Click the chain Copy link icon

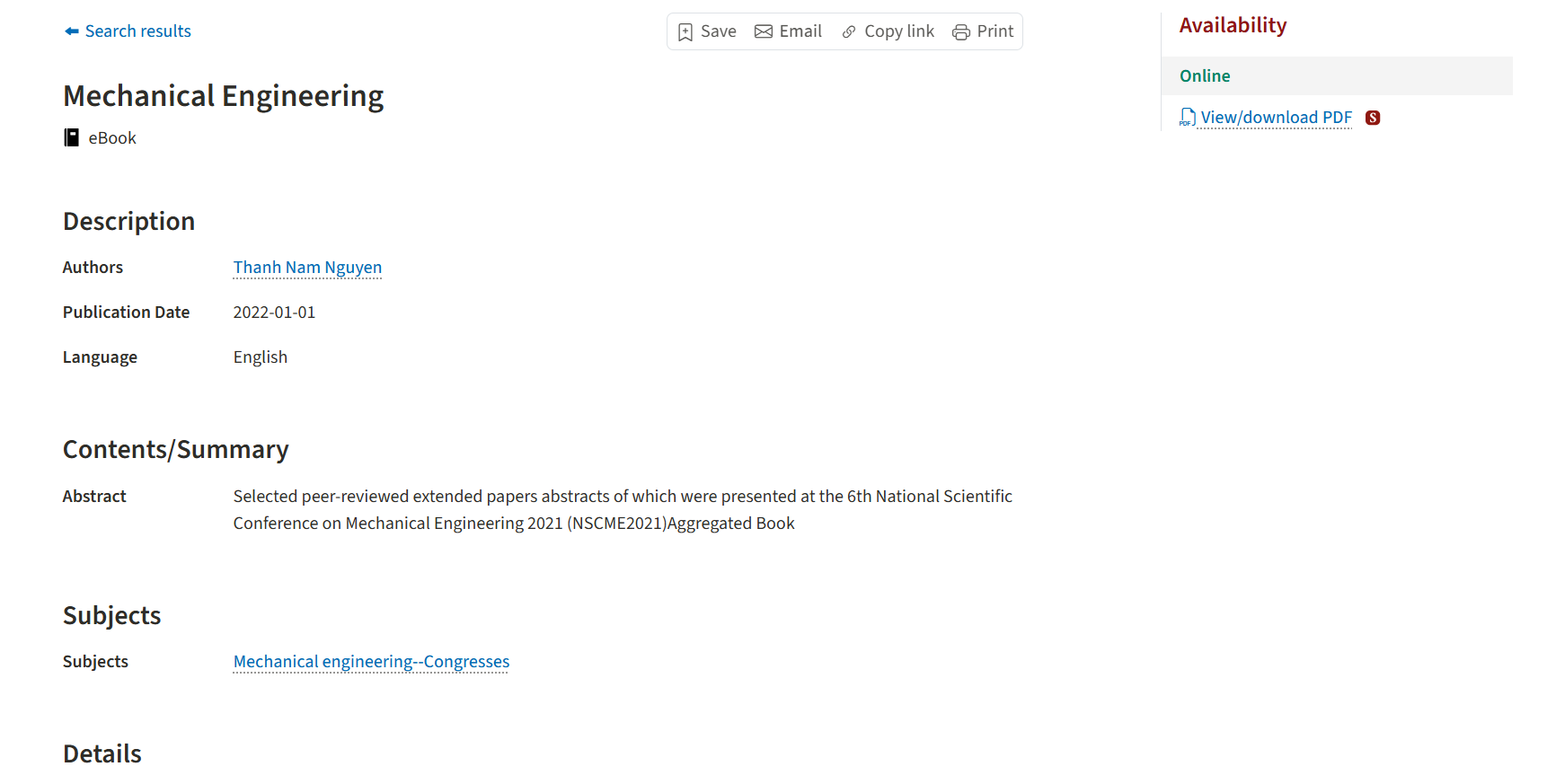[x=849, y=31]
